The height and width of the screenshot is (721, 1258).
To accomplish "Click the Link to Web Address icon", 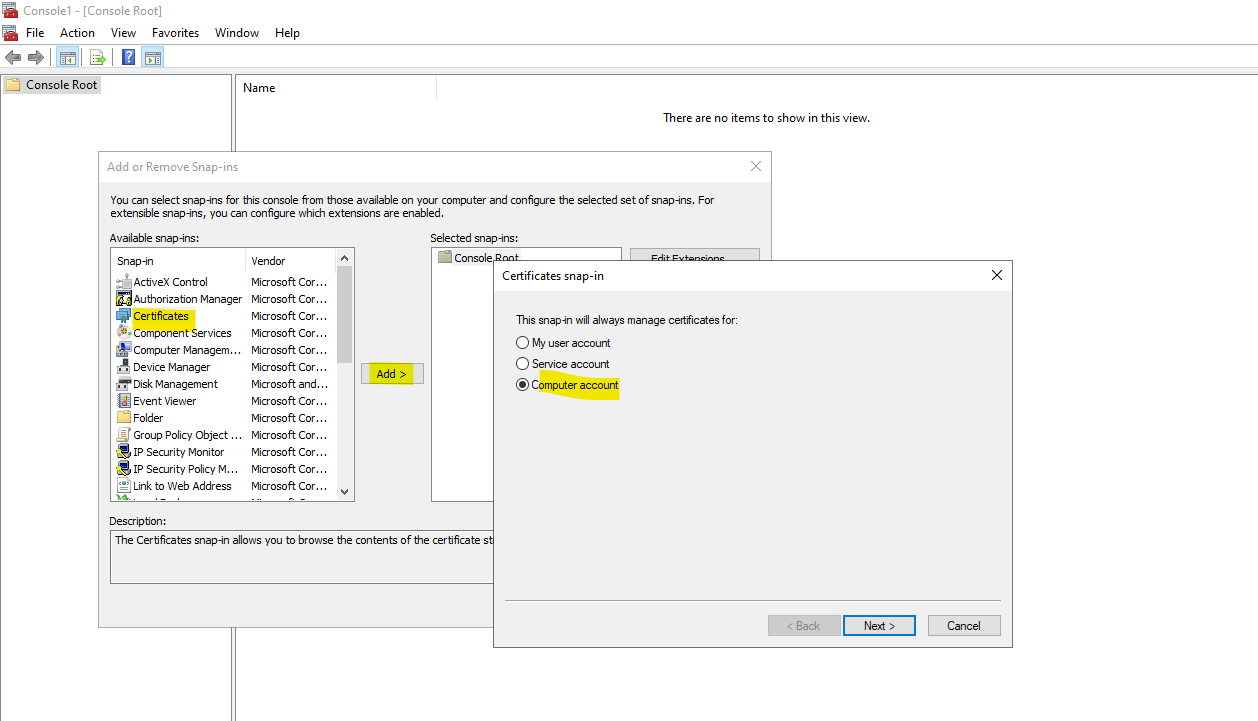I will (x=124, y=486).
